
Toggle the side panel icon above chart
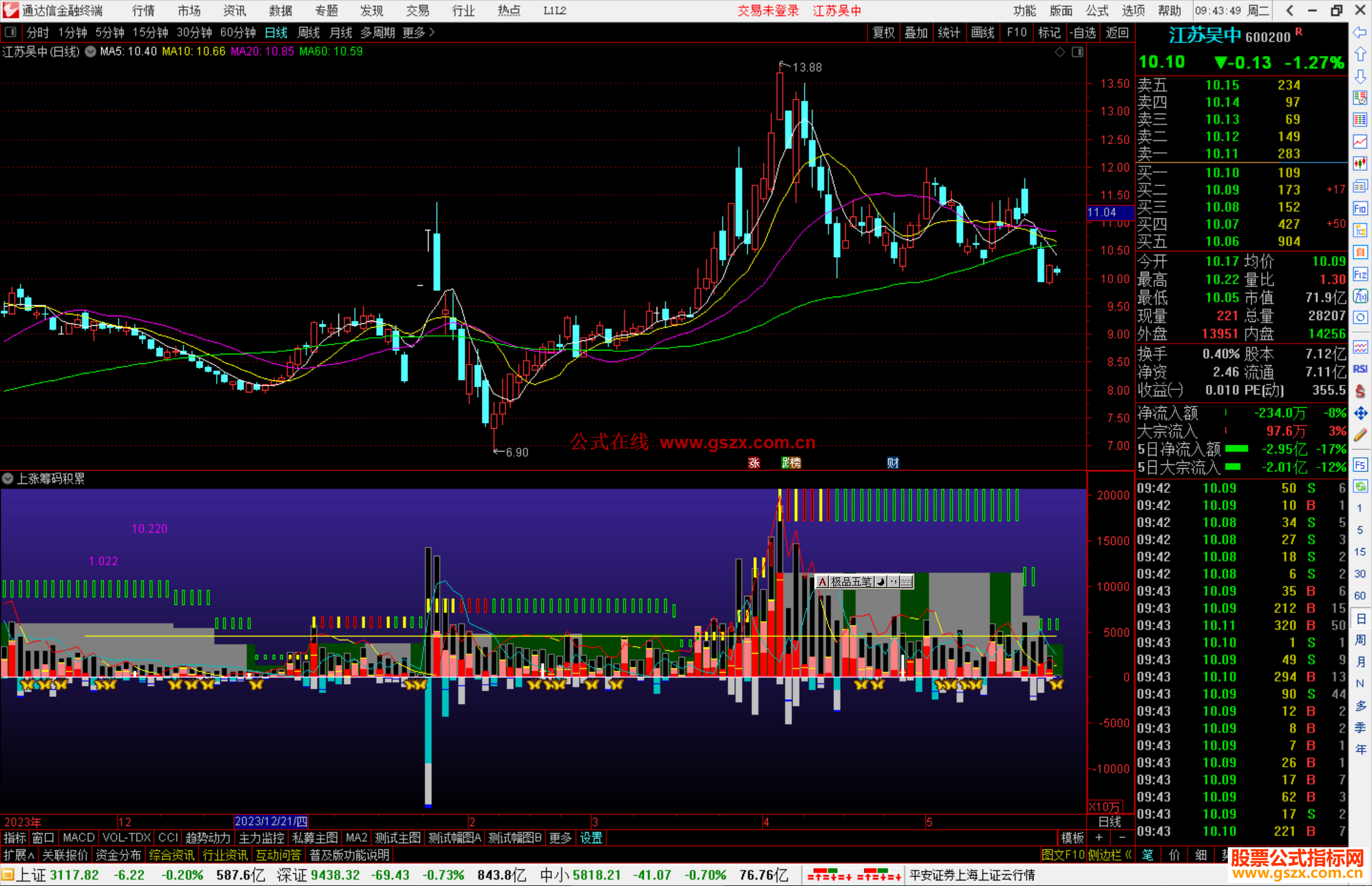click(x=1077, y=52)
